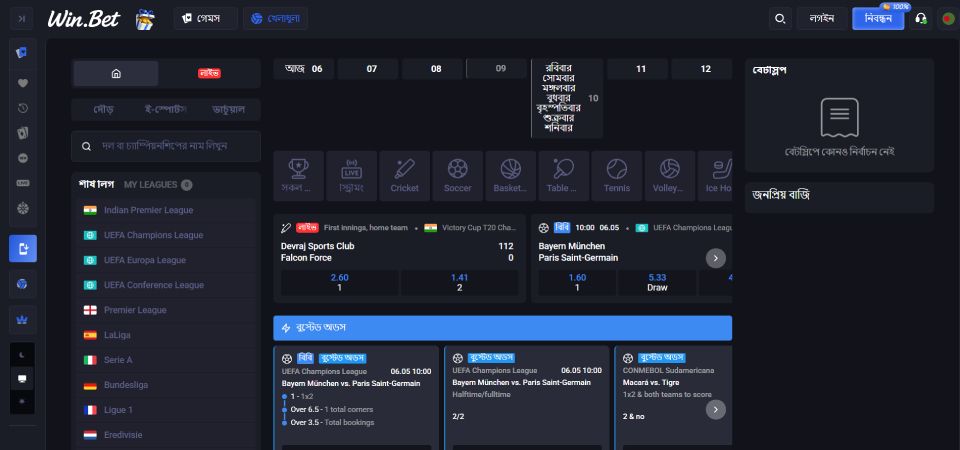960x450 pixels.
Task: Open the roulette wheel sidebar icon
Action: (23, 208)
